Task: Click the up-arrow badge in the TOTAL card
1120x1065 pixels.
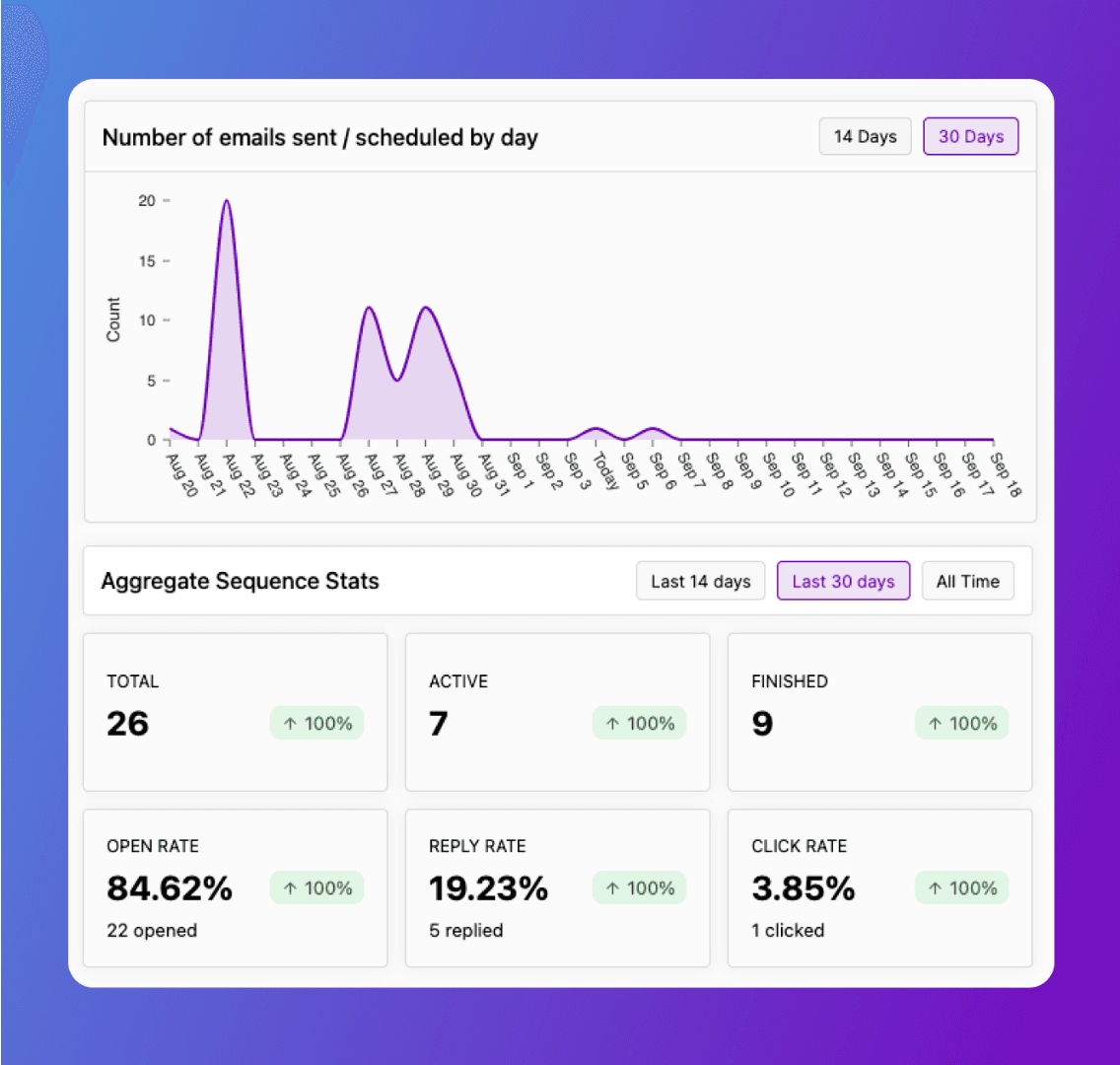Action: coord(317,724)
